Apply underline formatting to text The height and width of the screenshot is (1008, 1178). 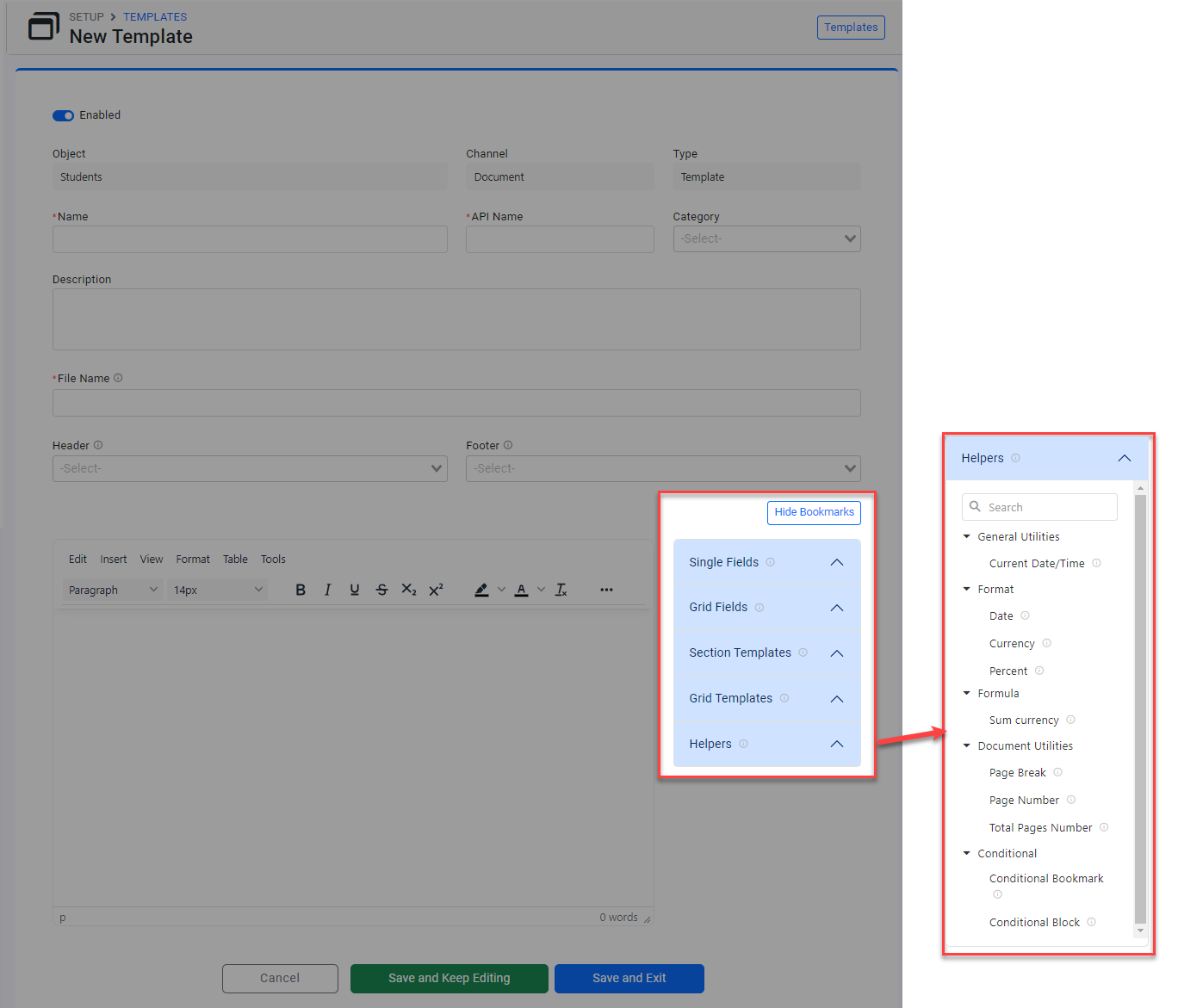(x=355, y=590)
